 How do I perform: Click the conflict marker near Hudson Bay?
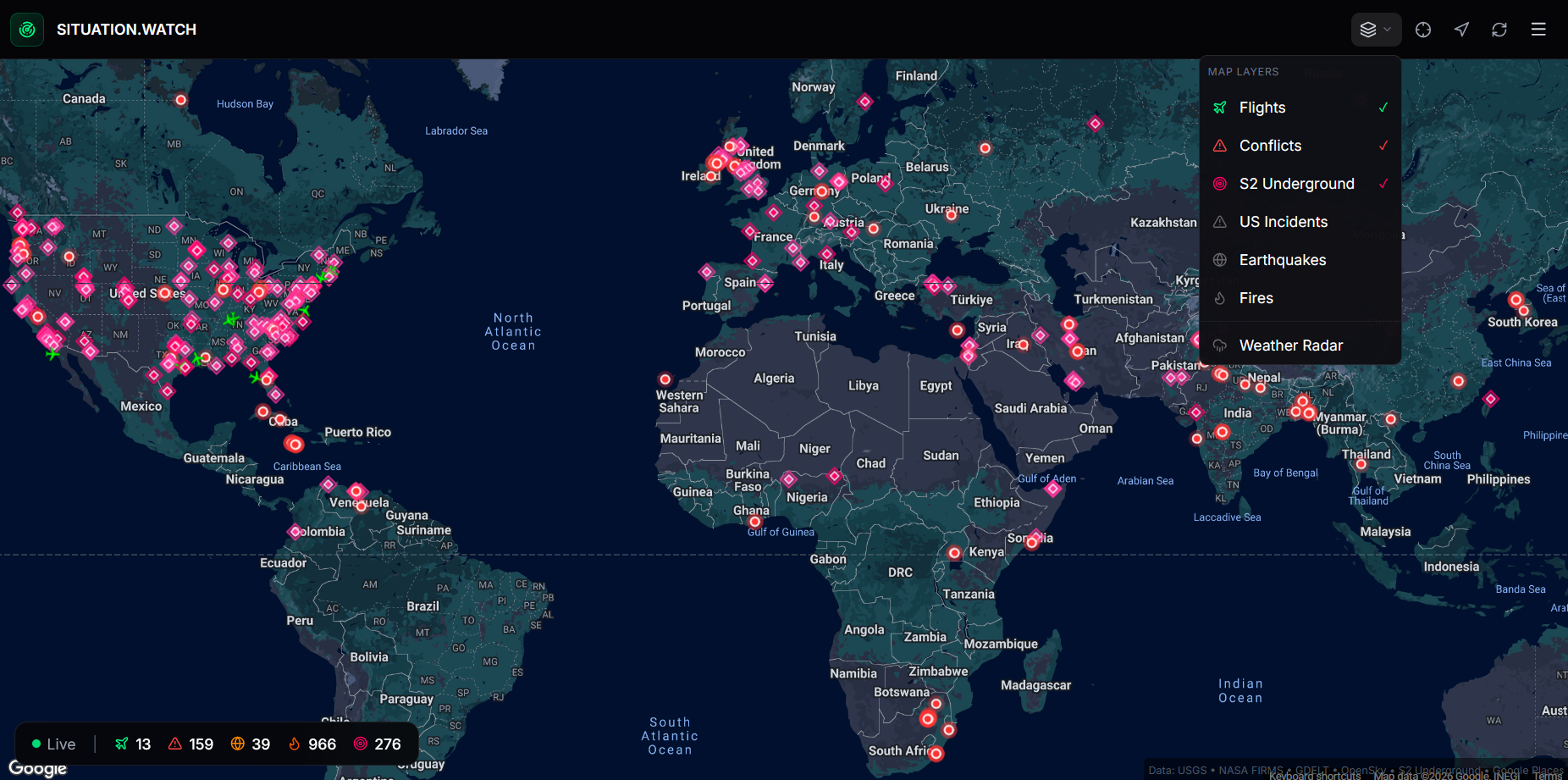[181, 100]
